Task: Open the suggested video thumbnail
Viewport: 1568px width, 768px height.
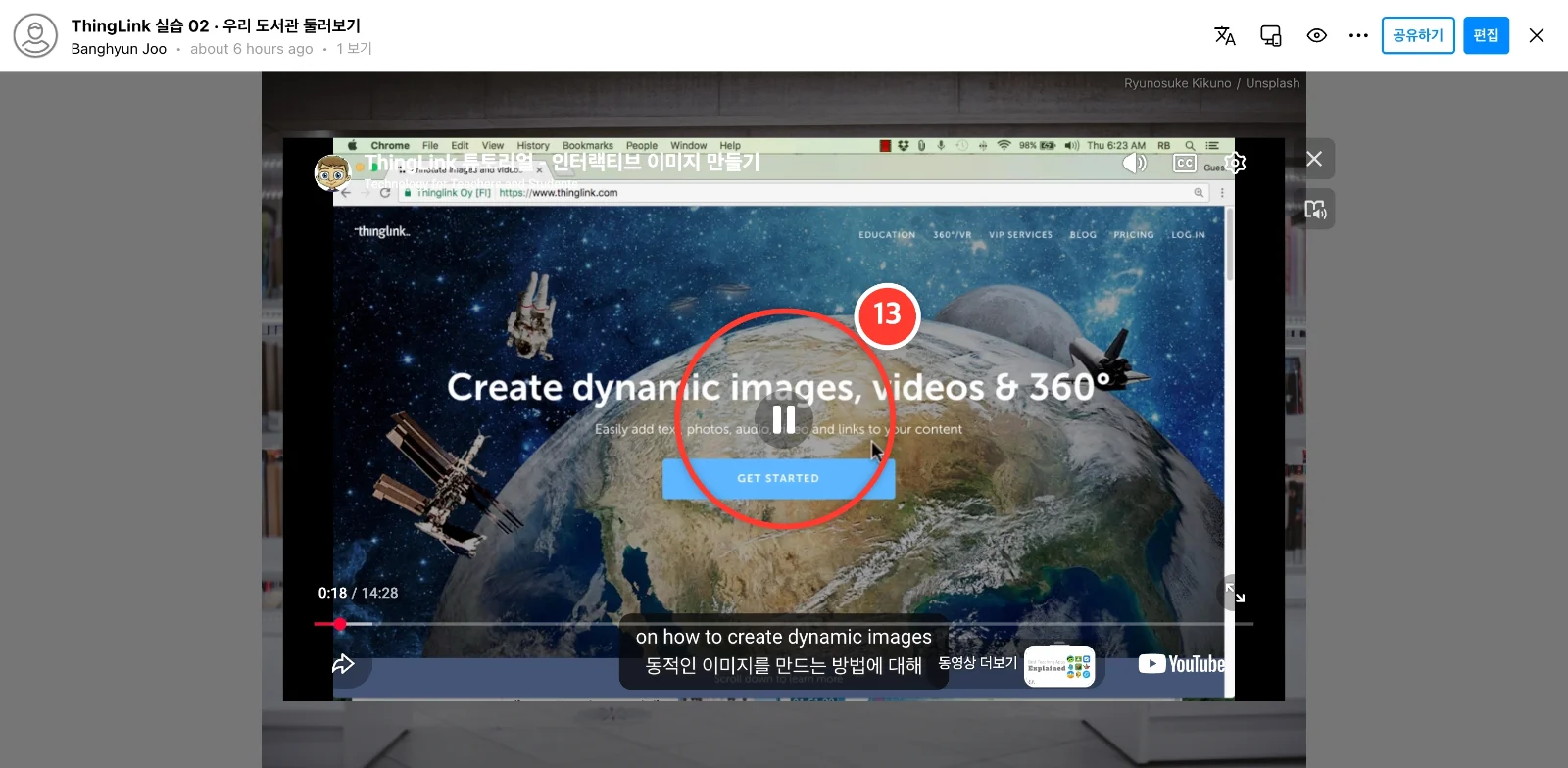Action: (x=1059, y=666)
